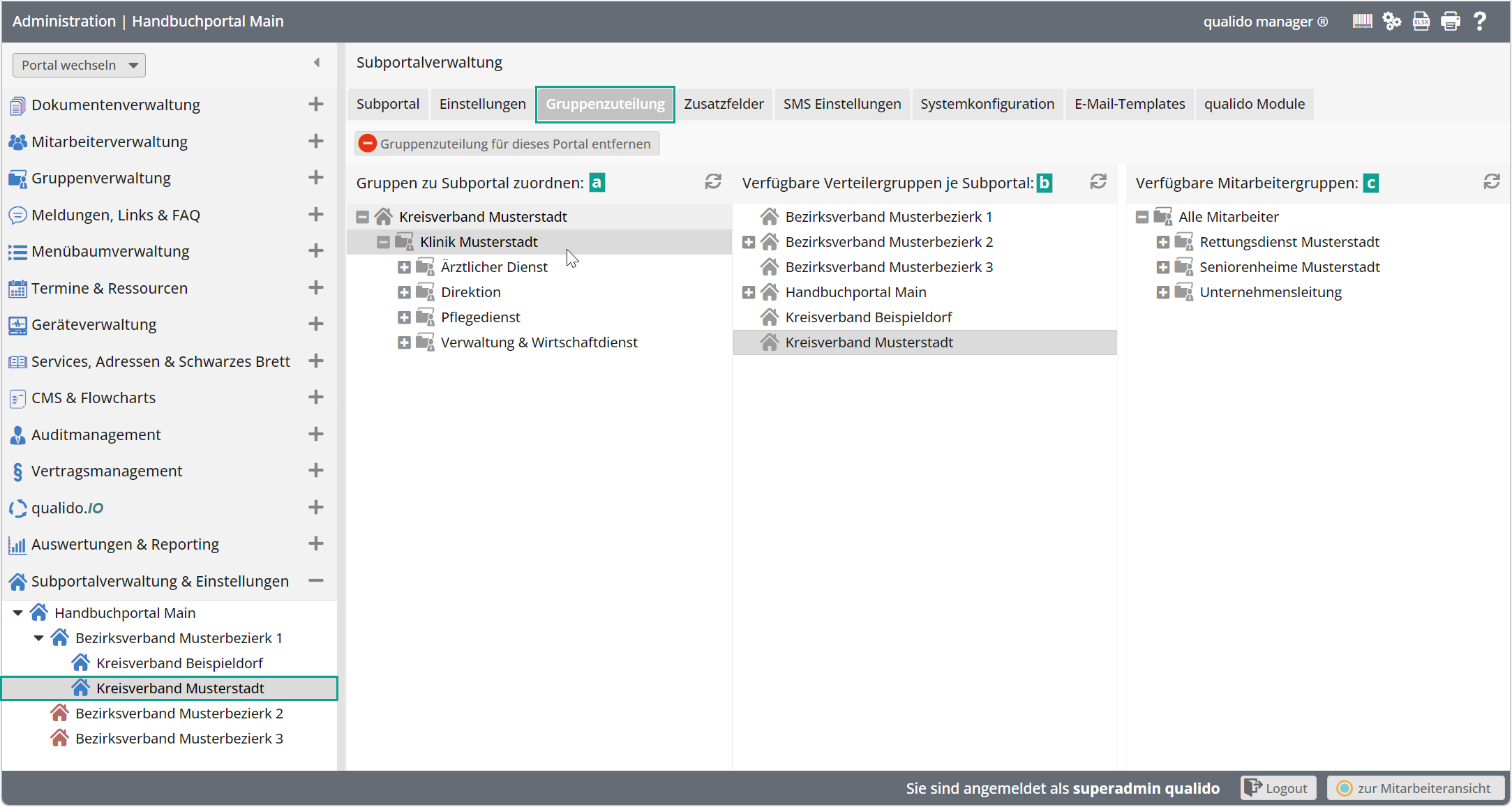The image size is (1512, 807).
Task: Expand Mitarbeiterverwaltung with its plus
Action: point(316,142)
